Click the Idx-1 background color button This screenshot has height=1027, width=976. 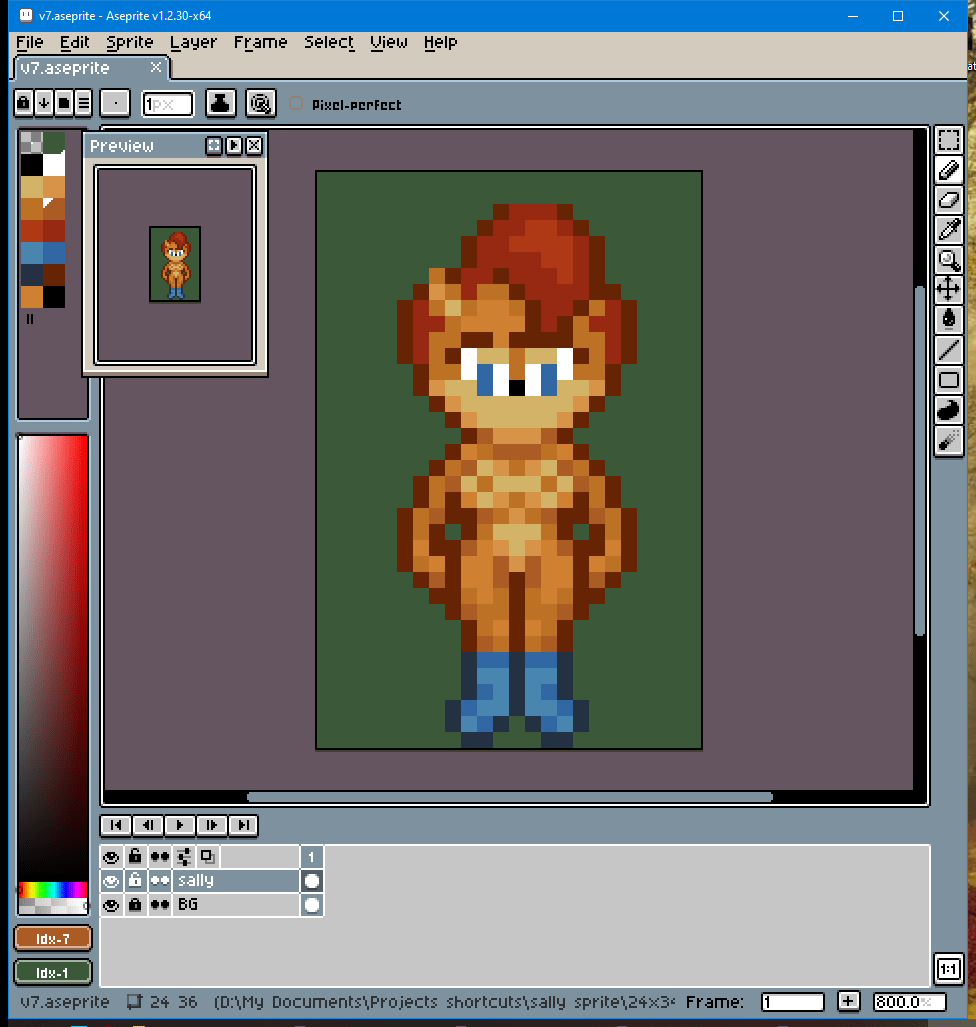tap(53, 972)
